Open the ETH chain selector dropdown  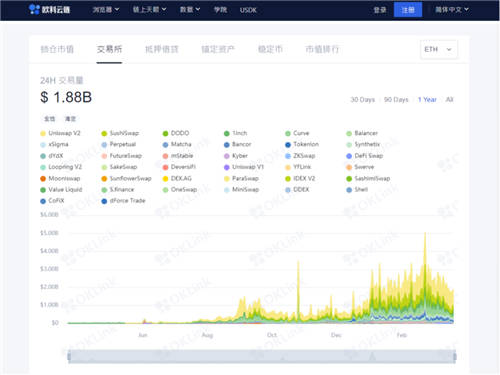tap(439, 49)
